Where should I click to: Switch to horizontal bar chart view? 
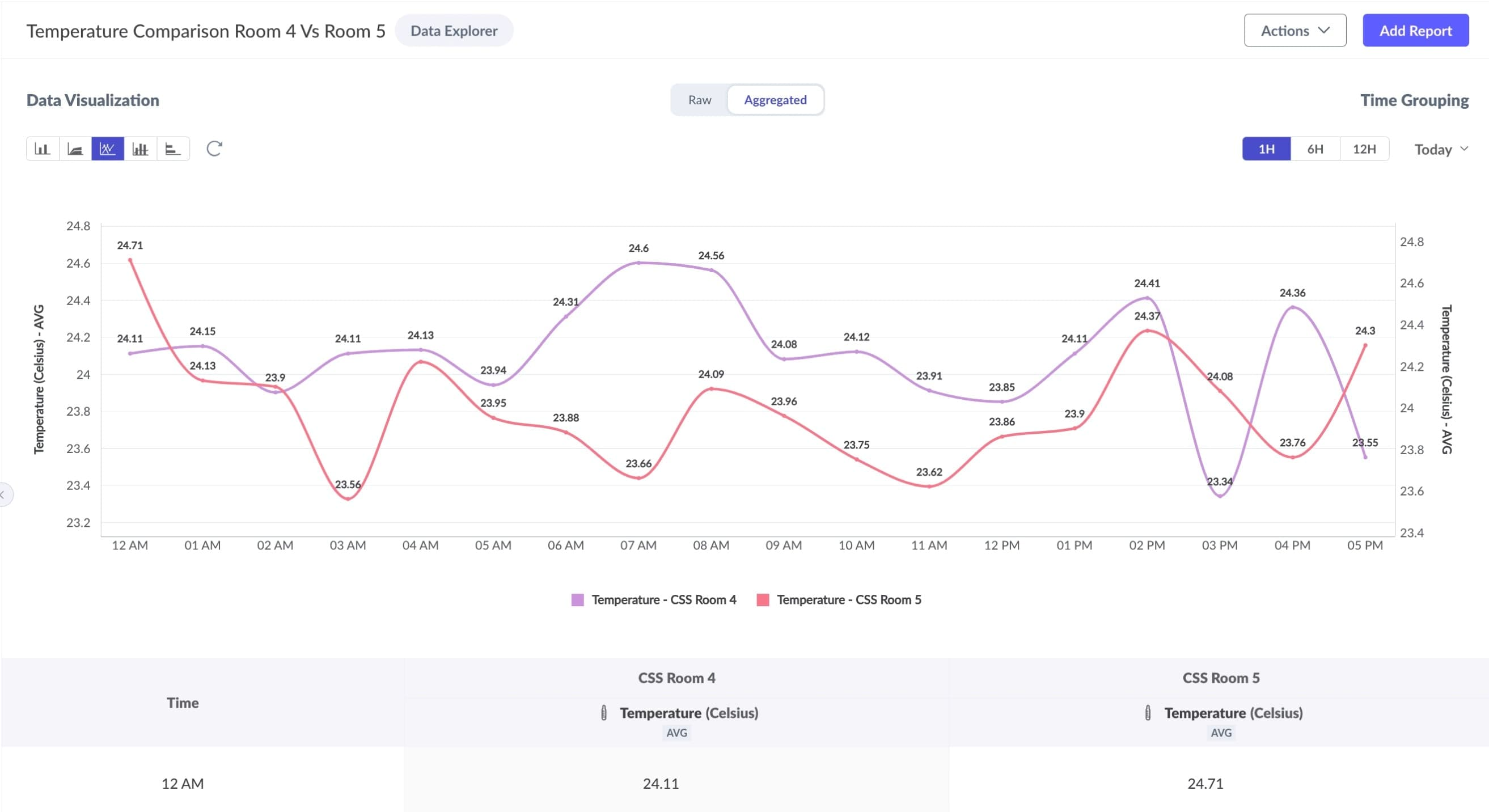pyautogui.click(x=173, y=149)
